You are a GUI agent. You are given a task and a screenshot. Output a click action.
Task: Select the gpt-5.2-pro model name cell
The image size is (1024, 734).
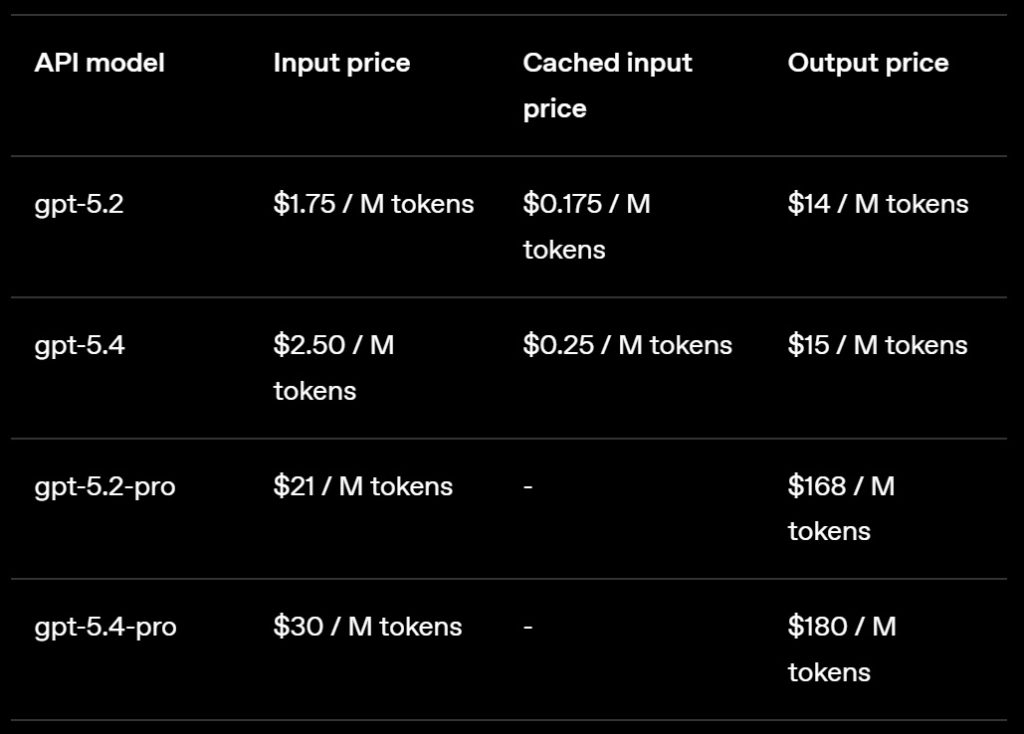tap(104, 487)
